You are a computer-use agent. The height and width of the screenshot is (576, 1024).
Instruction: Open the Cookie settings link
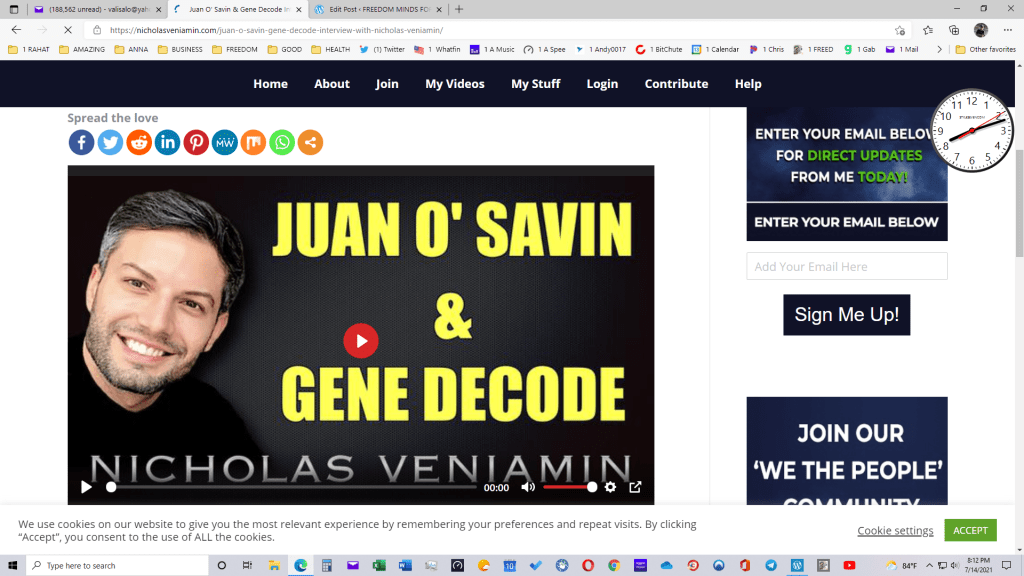(895, 530)
